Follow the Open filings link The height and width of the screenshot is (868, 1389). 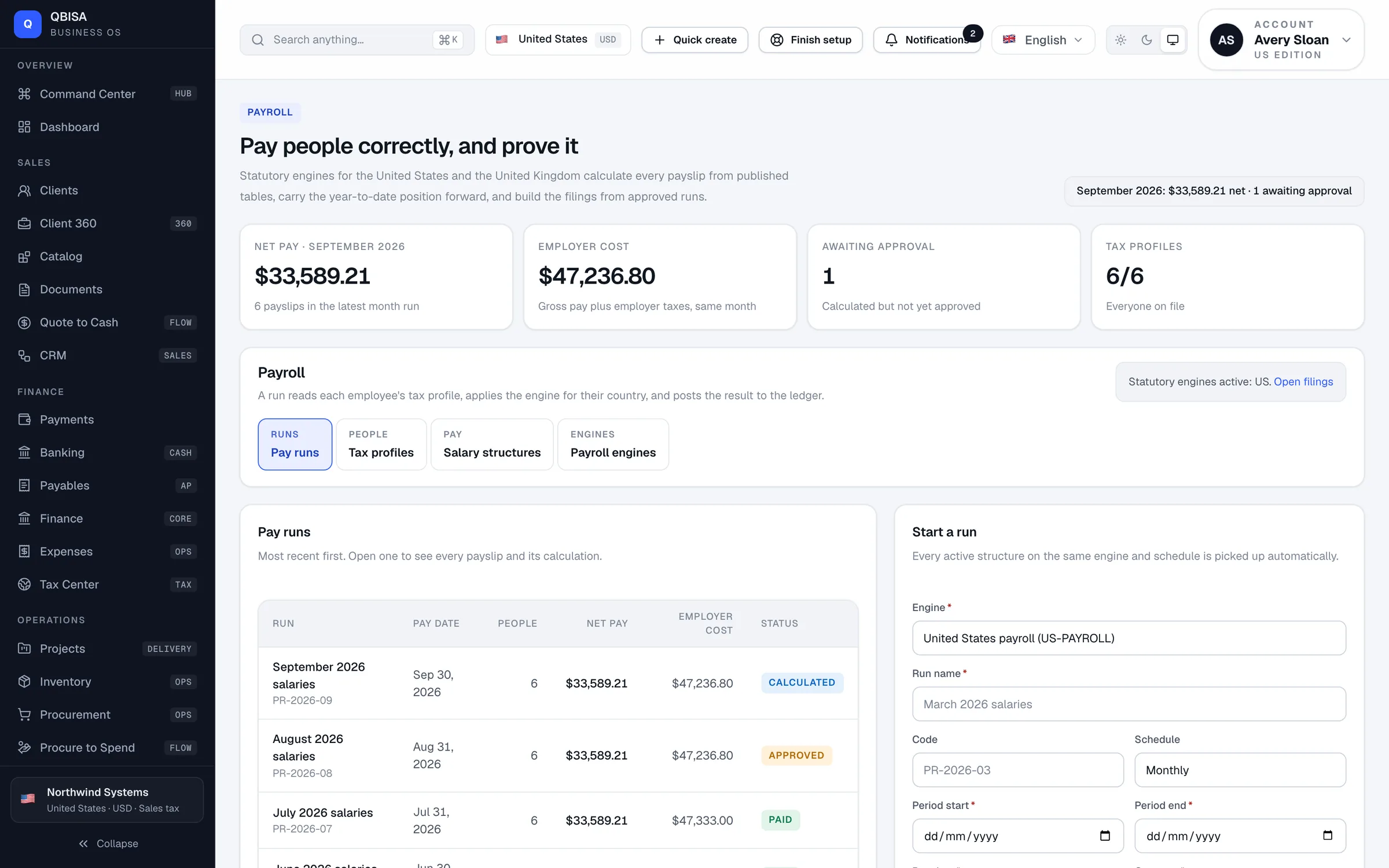pyautogui.click(x=1303, y=382)
